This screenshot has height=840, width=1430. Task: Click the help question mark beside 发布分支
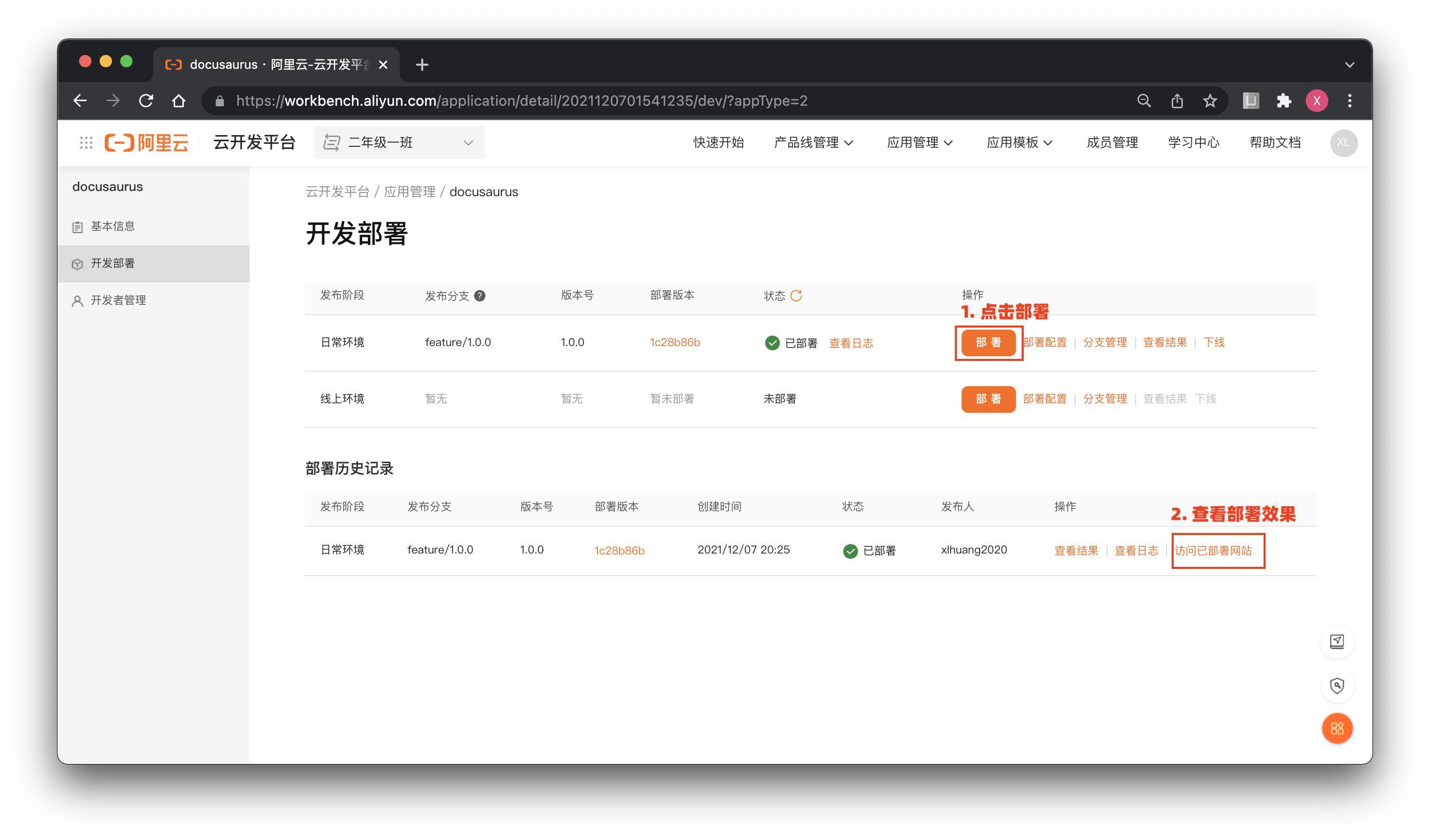[x=480, y=296]
